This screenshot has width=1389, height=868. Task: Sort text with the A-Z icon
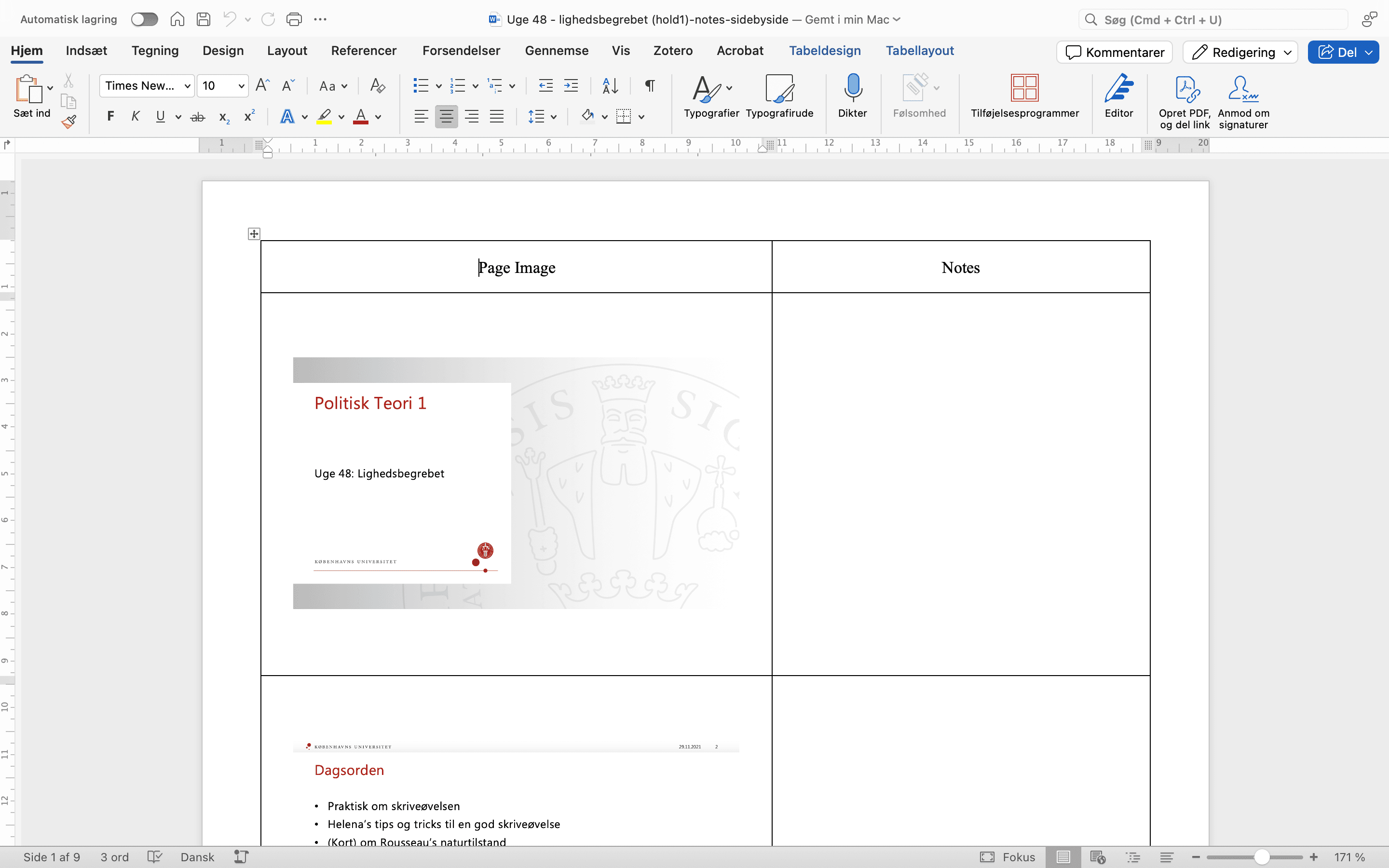[x=610, y=85]
